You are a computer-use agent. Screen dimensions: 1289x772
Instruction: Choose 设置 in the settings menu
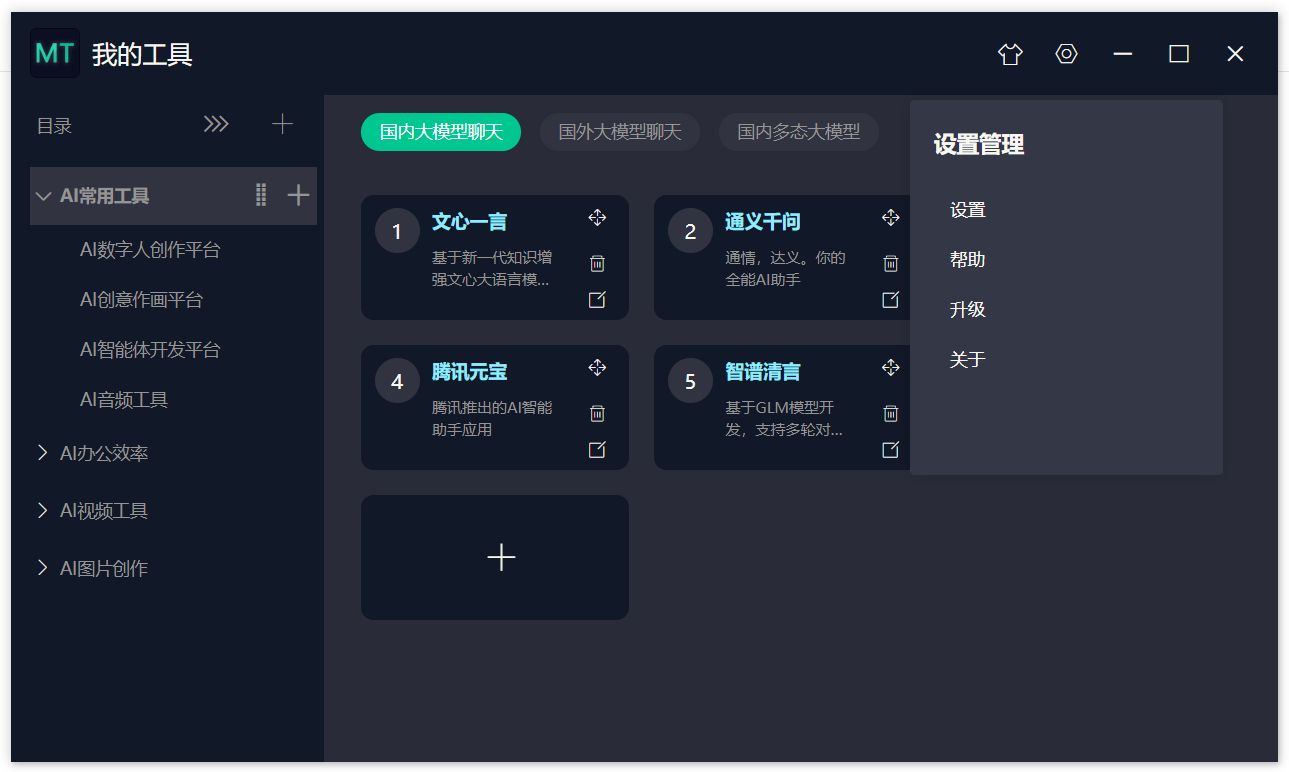[968, 210]
